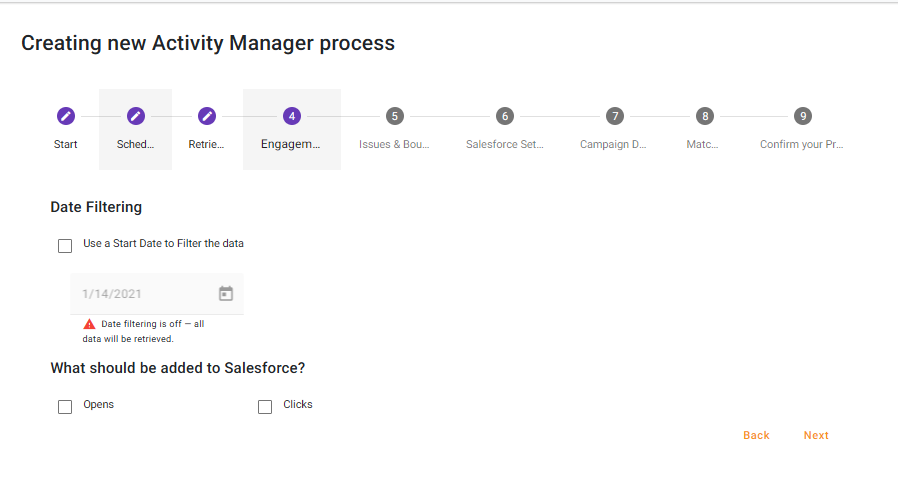Click the step 4 Engagement circle icon
The height and width of the screenshot is (496, 898).
point(292,116)
